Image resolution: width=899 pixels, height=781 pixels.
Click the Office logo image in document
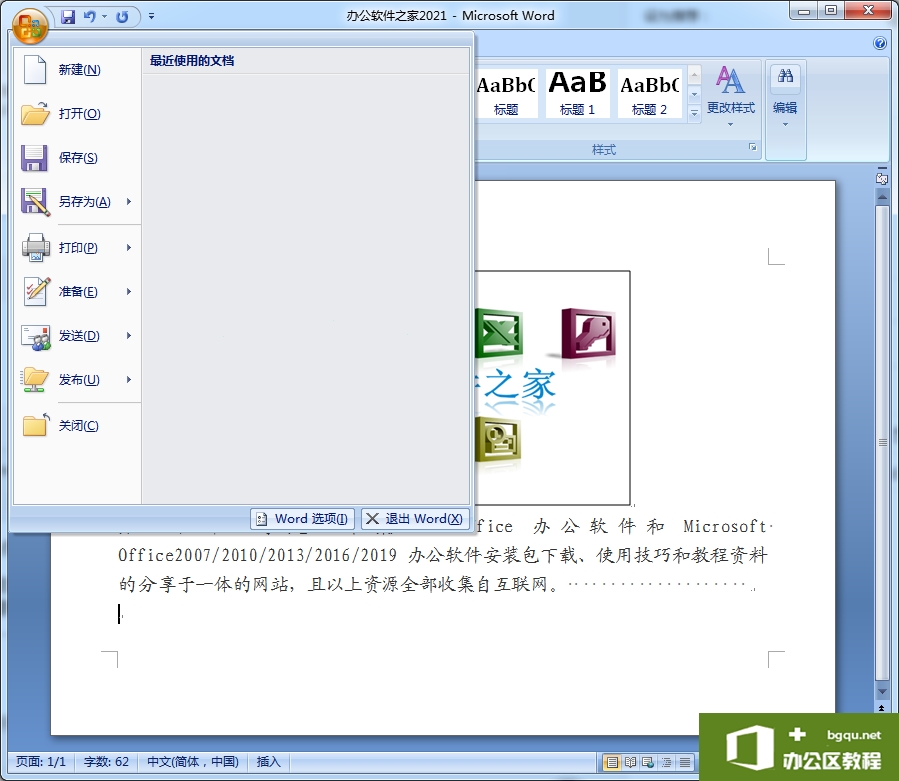tap(553, 388)
